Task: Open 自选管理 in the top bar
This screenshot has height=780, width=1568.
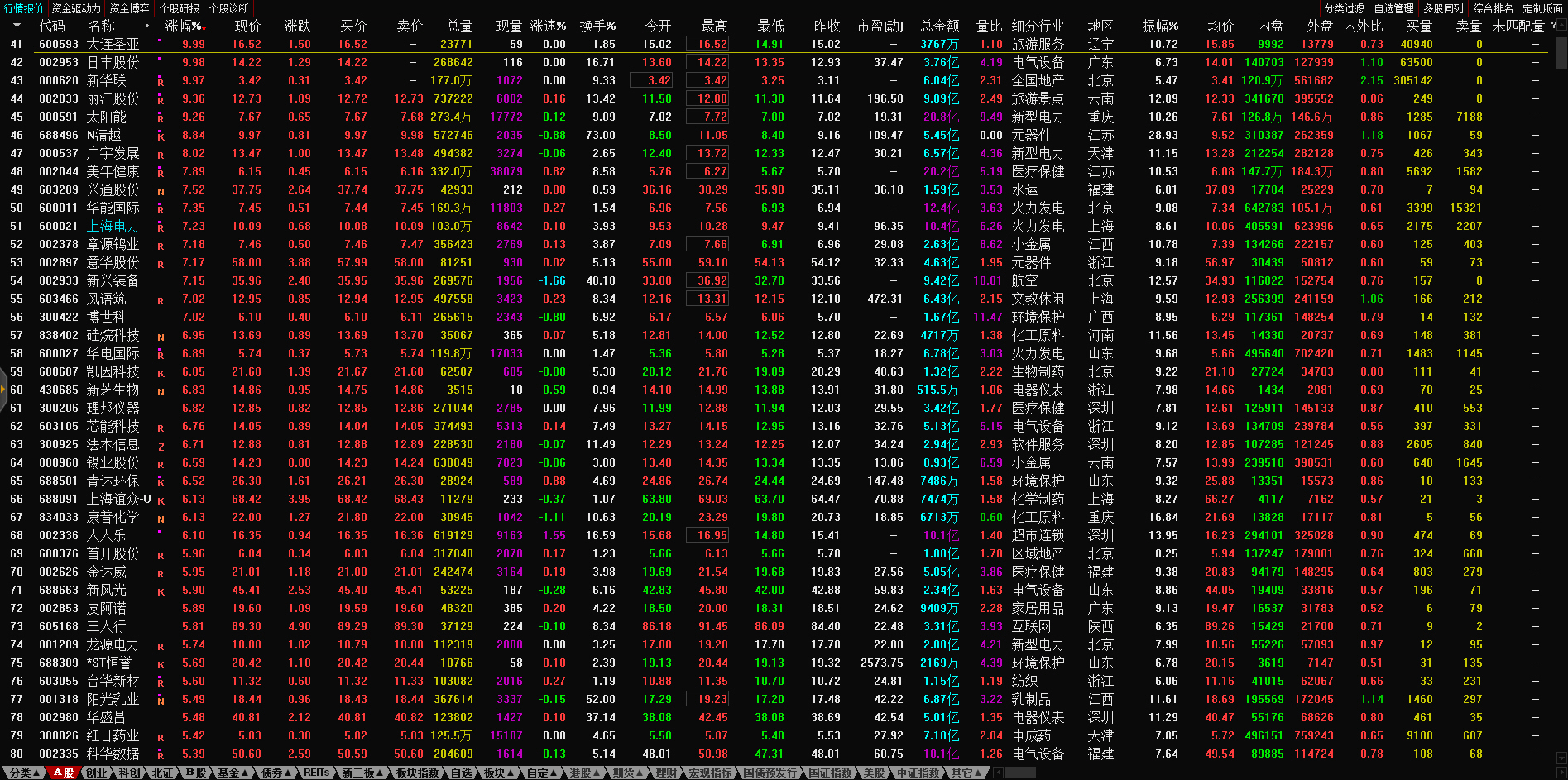Action: (1394, 8)
